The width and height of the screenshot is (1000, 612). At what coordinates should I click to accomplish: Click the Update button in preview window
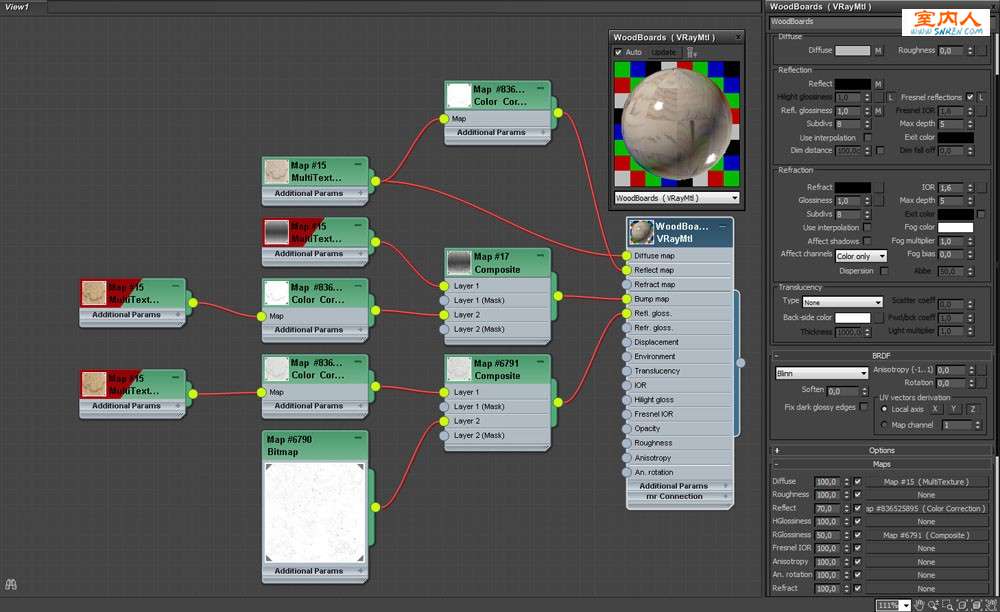pyautogui.click(x=664, y=52)
